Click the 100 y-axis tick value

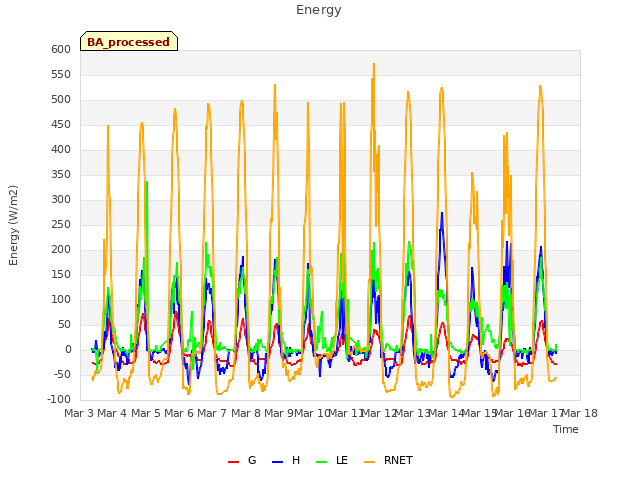[61, 300]
